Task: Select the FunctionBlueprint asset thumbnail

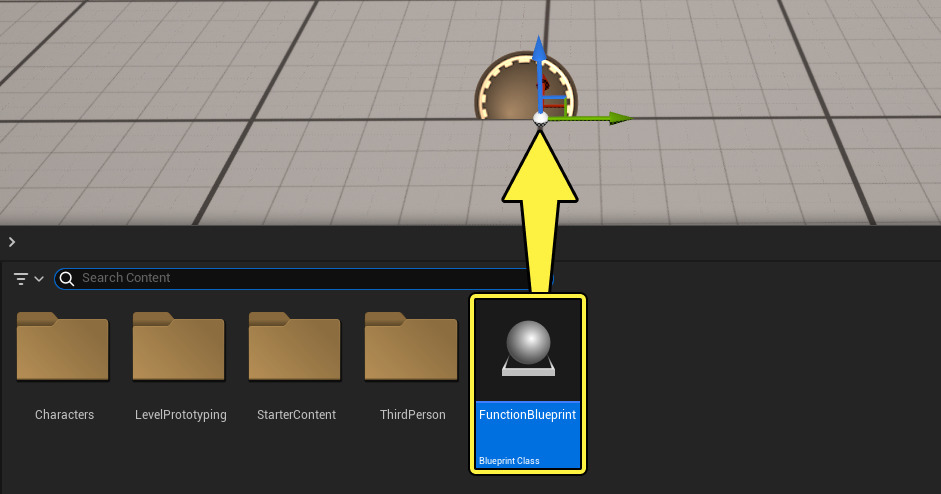Action: point(528,349)
